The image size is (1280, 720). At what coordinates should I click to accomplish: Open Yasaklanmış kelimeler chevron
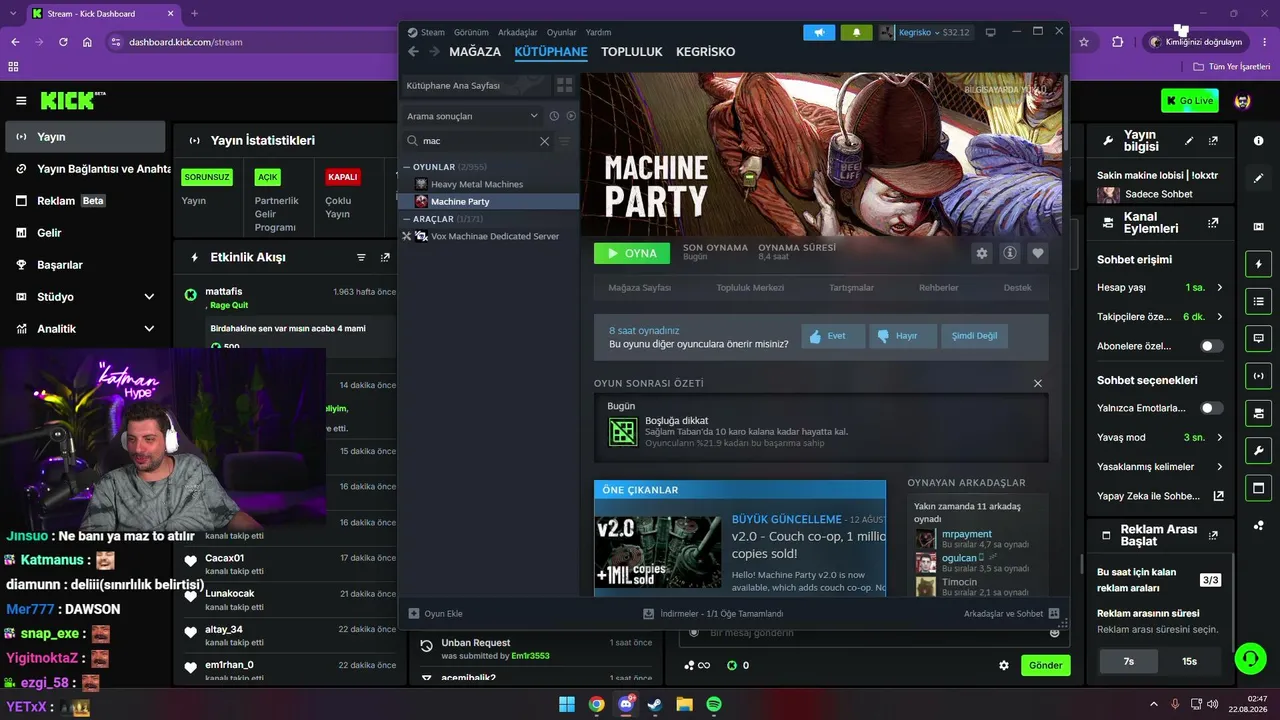(x=1219, y=467)
